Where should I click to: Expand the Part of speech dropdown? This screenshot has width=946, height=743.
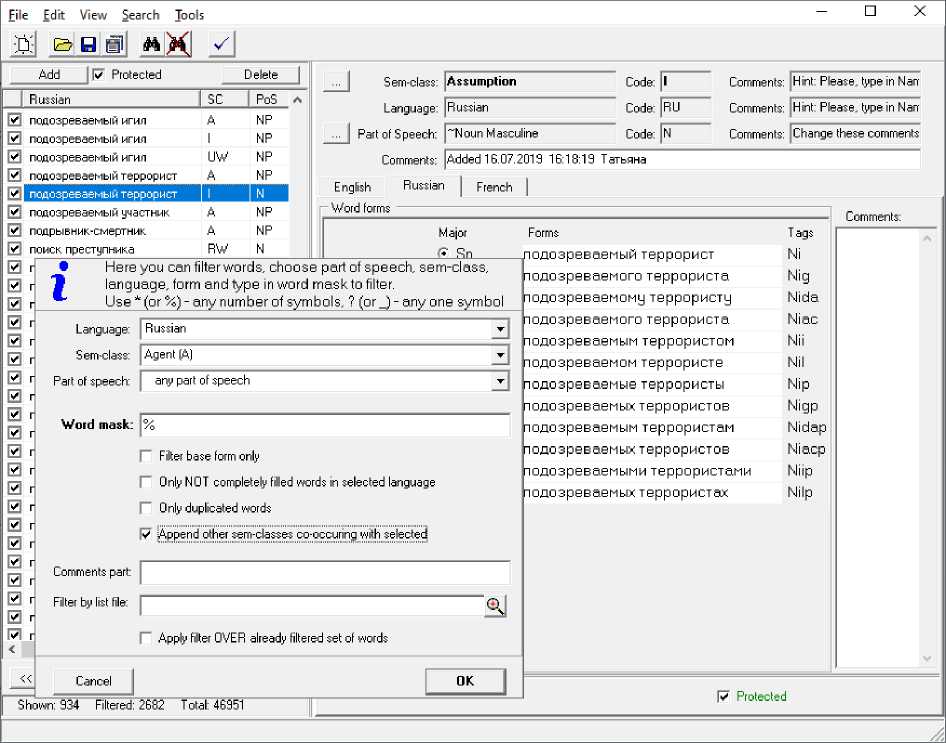click(x=500, y=381)
